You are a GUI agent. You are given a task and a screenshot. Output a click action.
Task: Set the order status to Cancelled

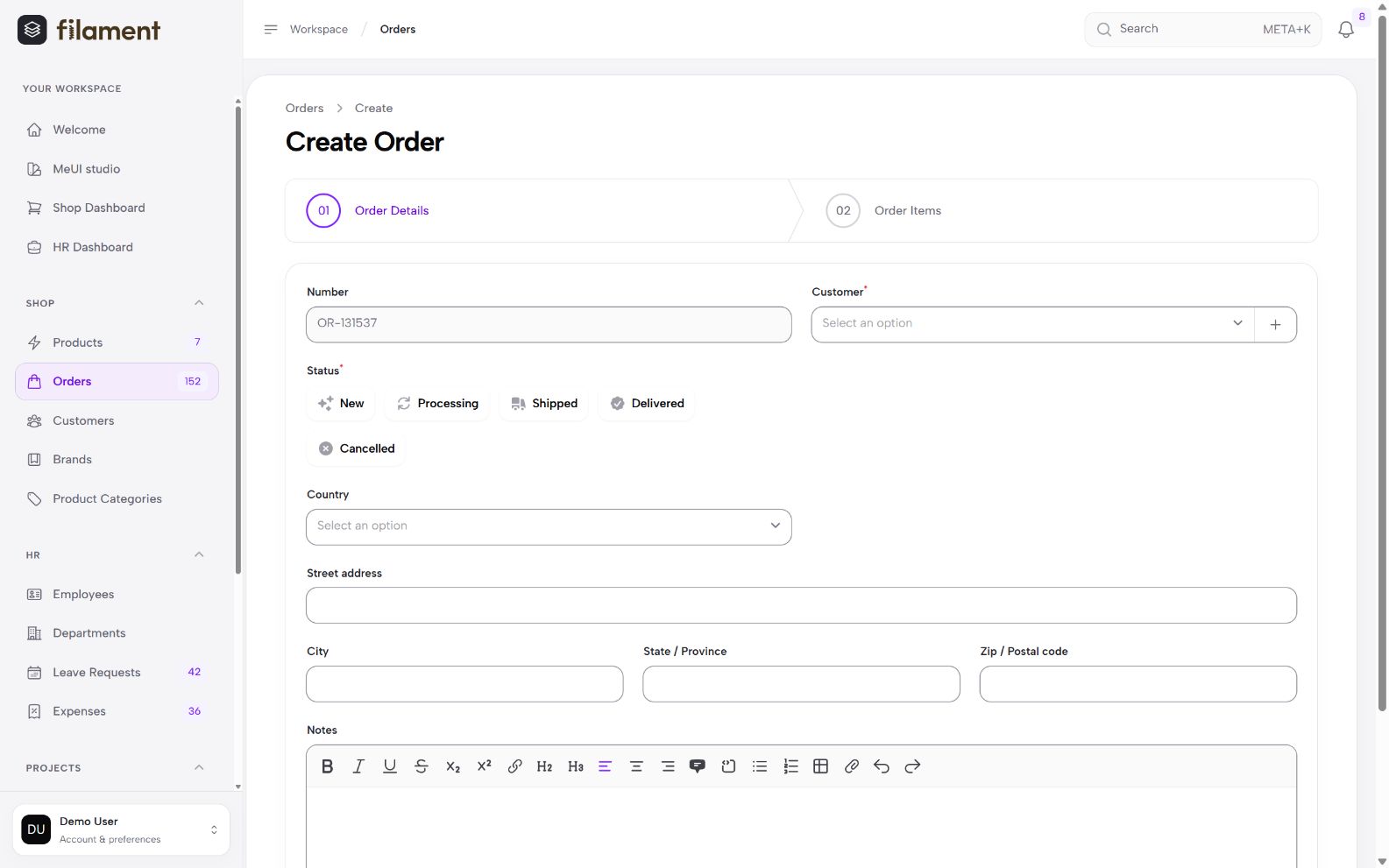[x=356, y=448]
